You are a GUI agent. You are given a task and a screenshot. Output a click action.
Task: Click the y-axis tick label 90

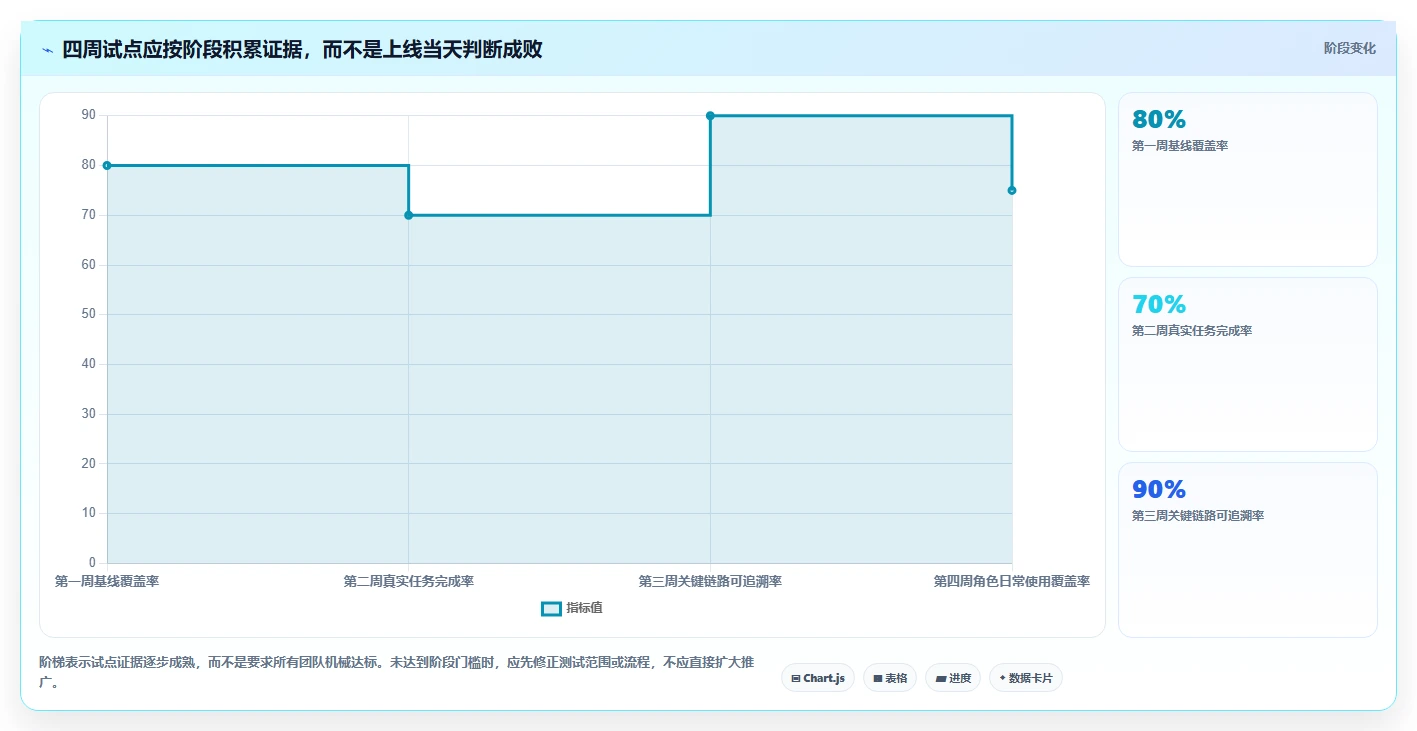pyautogui.click(x=89, y=115)
